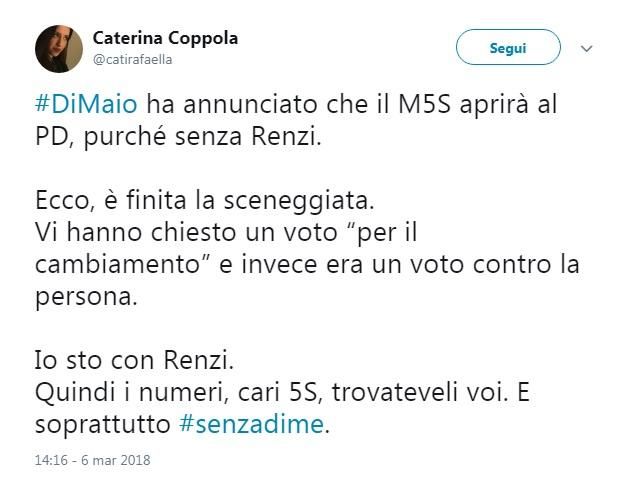Open the #senzadime hashtag

pyautogui.click(x=252, y=423)
